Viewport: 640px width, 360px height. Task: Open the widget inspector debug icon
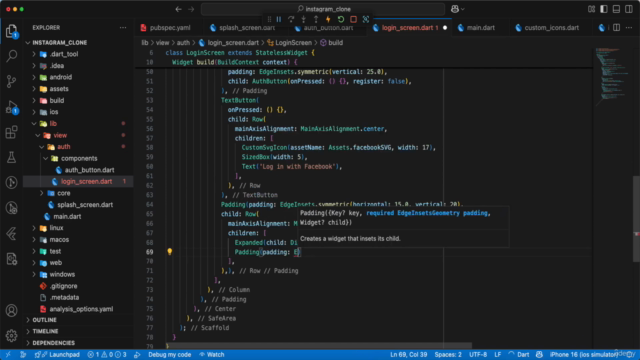tap(366, 19)
